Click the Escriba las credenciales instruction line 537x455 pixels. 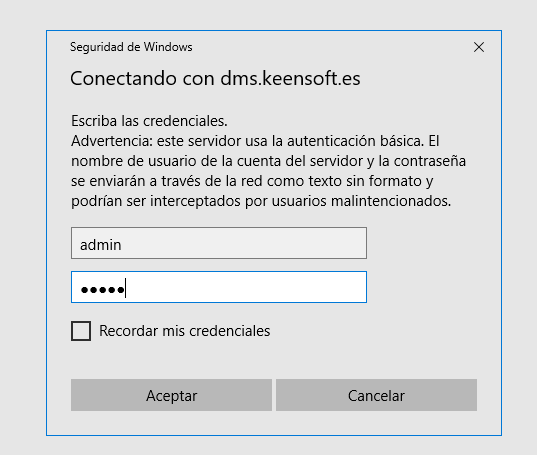pyautogui.click(x=149, y=121)
